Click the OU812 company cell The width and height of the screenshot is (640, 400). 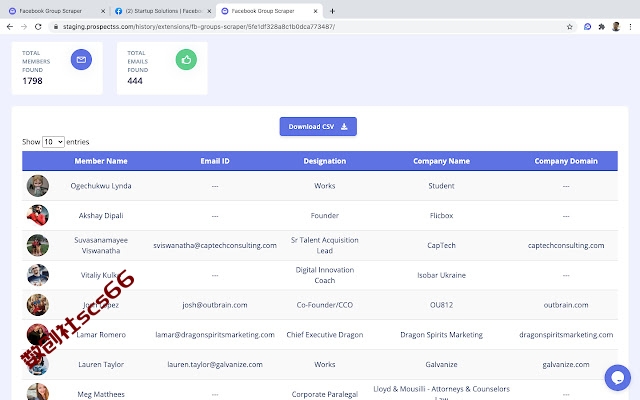click(x=441, y=305)
